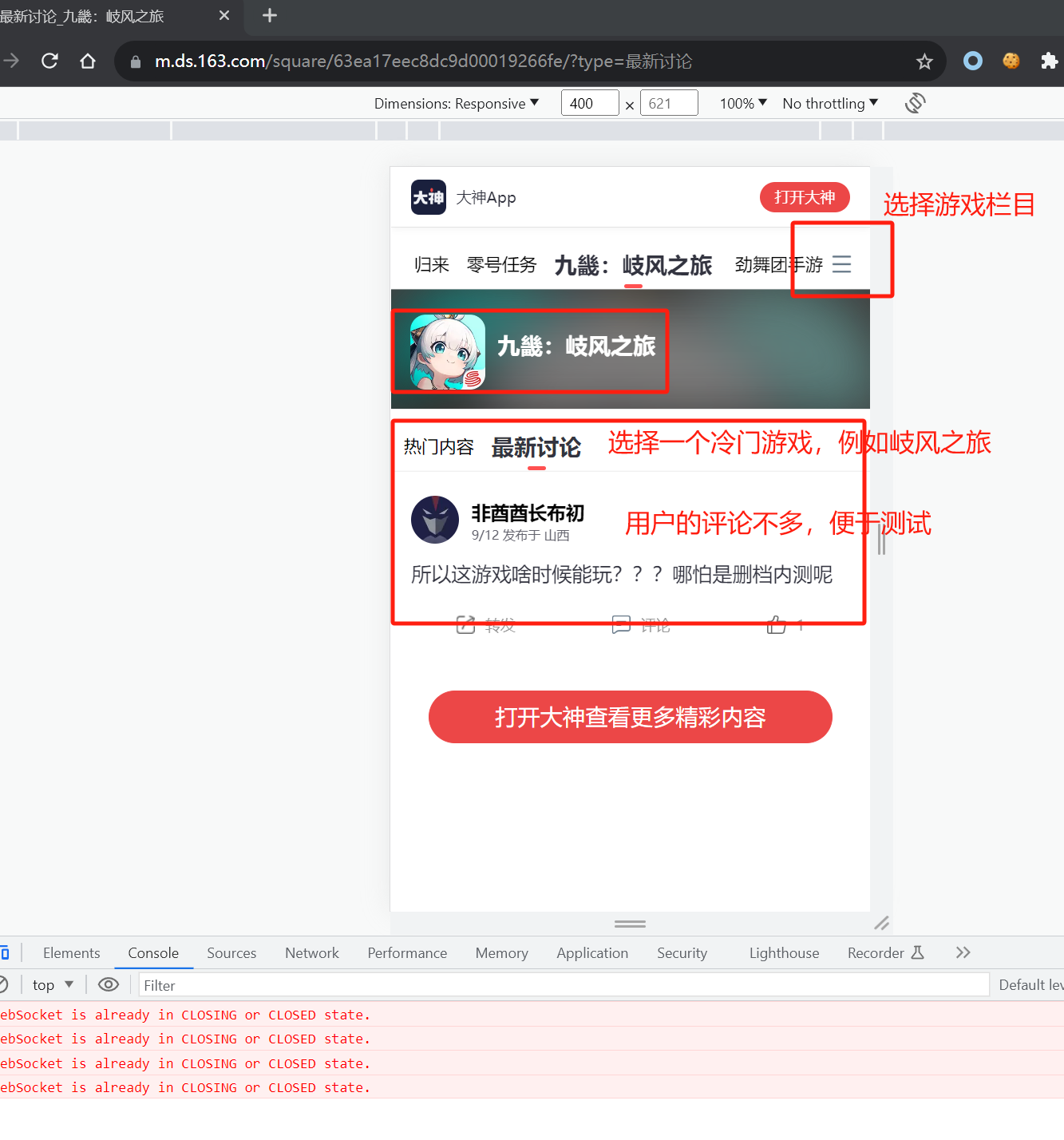Open the cookie extension icon
1064x1140 pixels.
1011,61
